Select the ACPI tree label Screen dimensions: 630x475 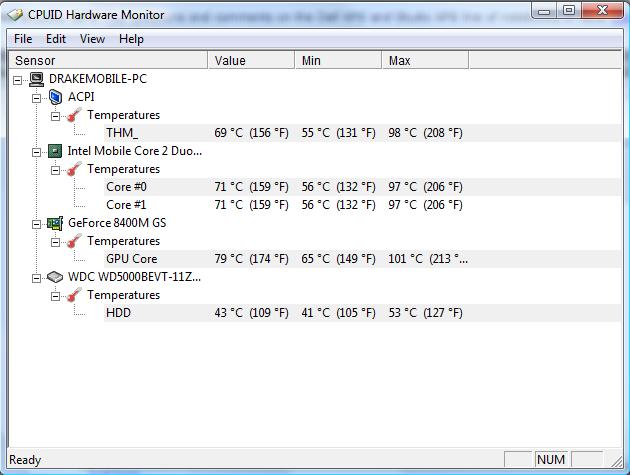coord(81,97)
